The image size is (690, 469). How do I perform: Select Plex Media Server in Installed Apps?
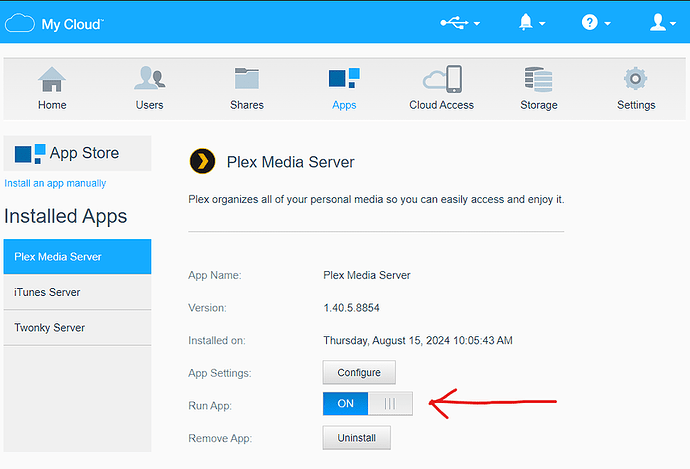[77, 256]
